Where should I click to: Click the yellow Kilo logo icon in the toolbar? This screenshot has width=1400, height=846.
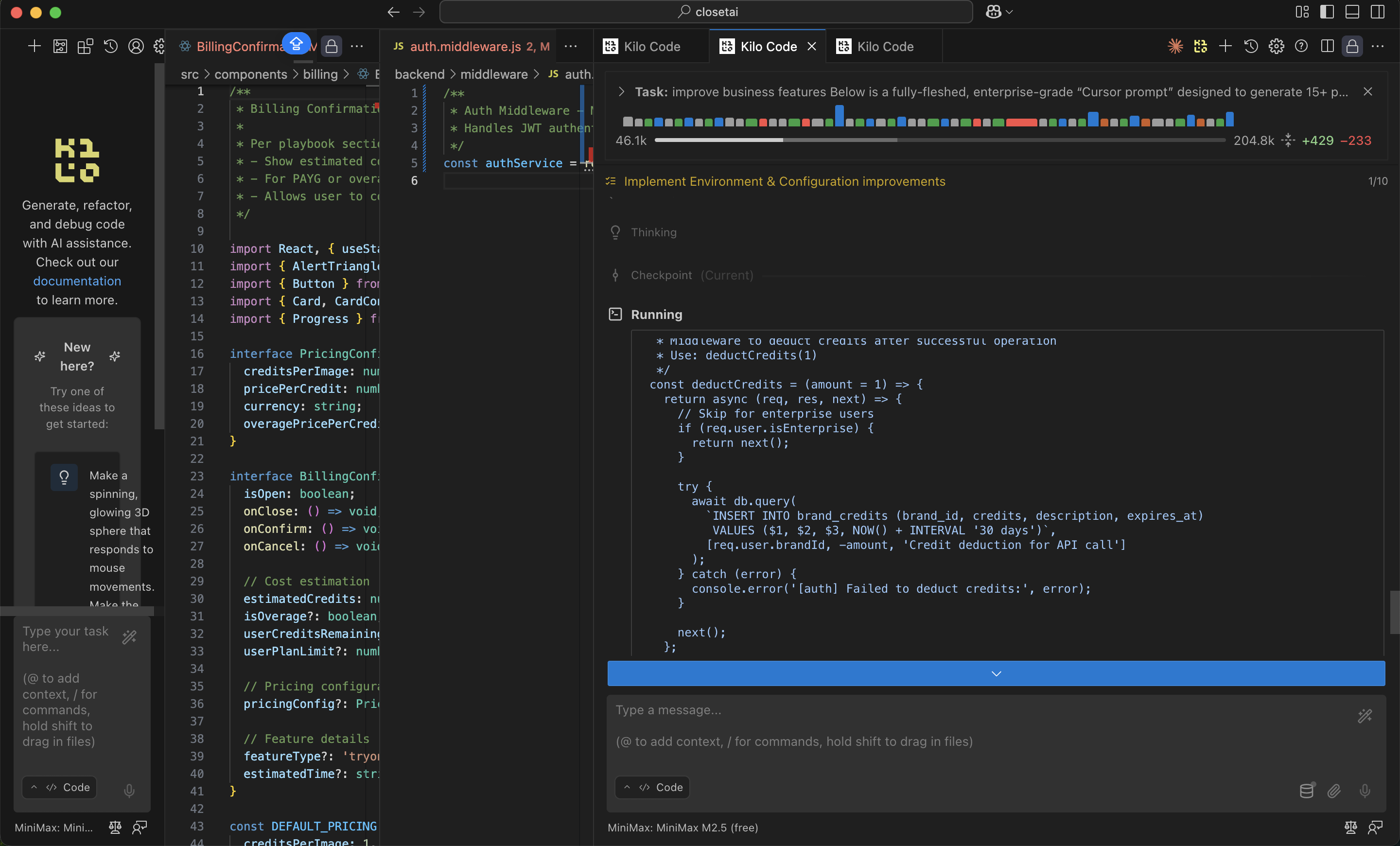point(1200,46)
